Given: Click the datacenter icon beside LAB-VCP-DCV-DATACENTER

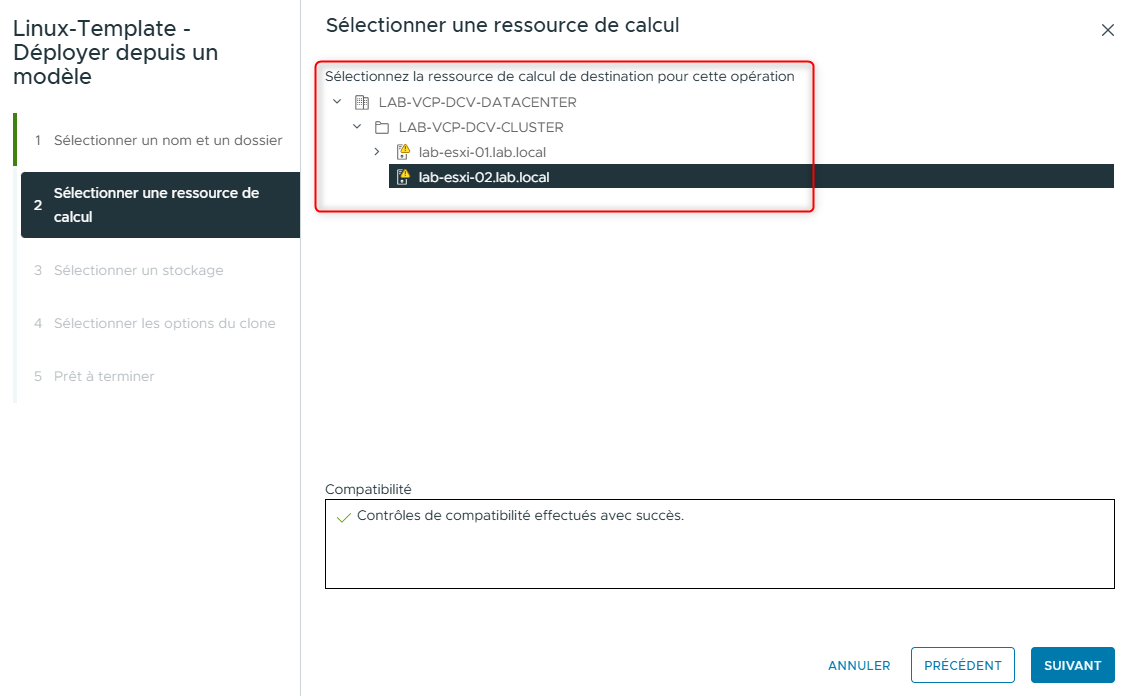Looking at the screenshot, I should click(362, 101).
